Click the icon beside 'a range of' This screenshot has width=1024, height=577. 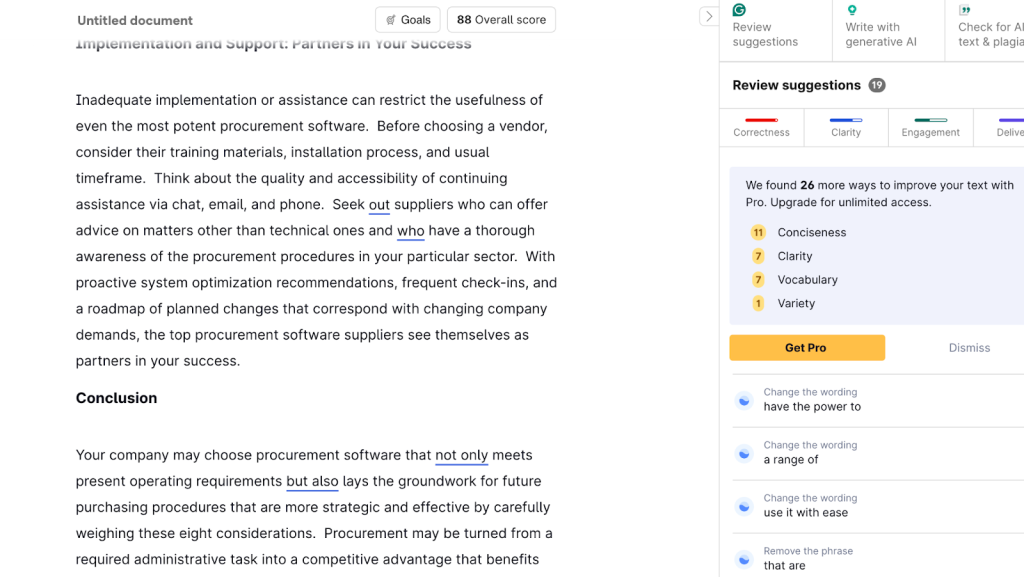(x=744, y=453)
